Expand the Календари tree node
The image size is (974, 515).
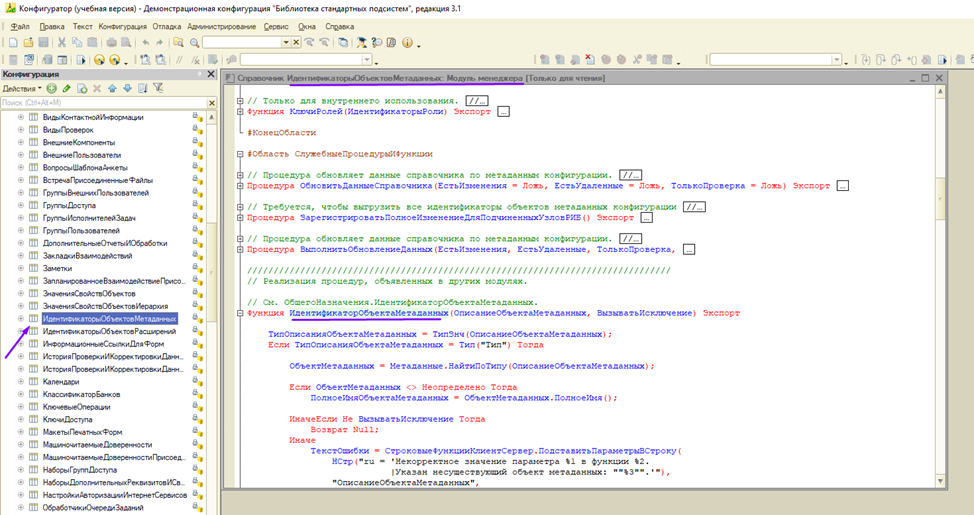[20, 381]
